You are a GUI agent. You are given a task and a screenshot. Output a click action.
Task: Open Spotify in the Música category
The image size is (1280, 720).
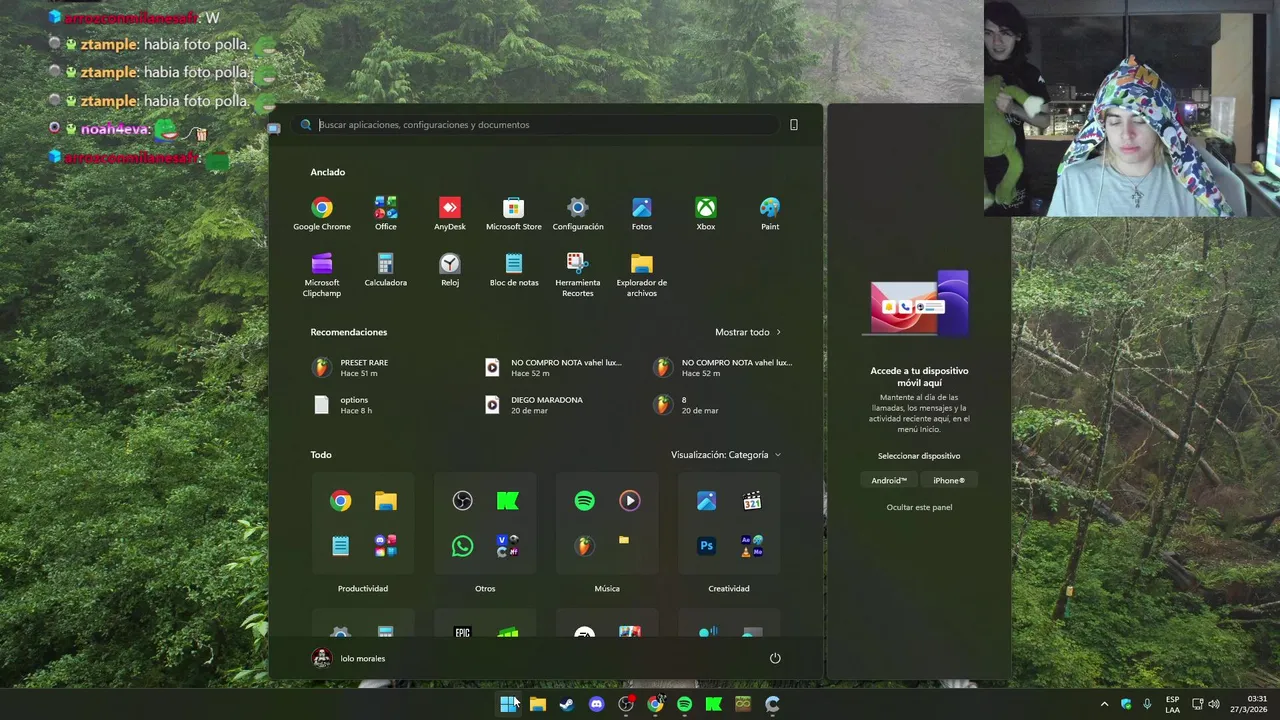[585, 501]
